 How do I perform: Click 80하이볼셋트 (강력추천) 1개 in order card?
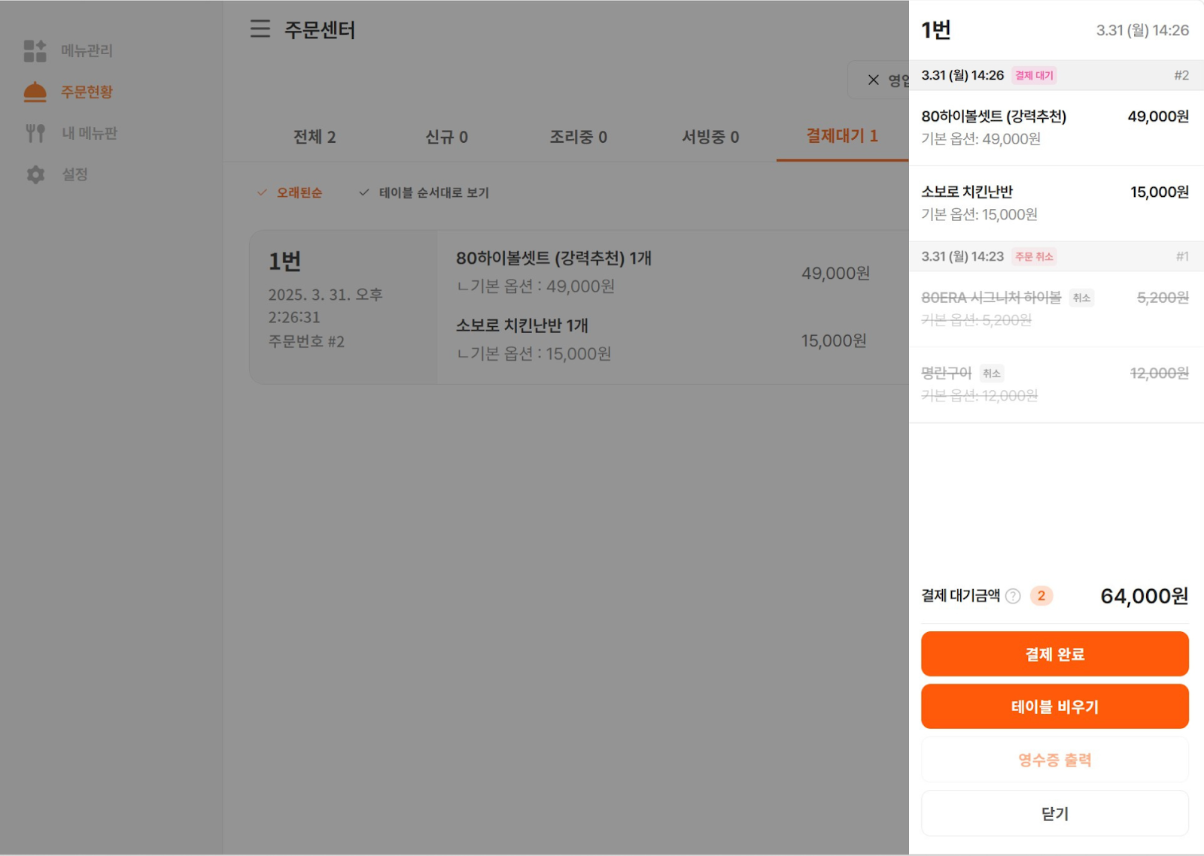tap(554, 258)
